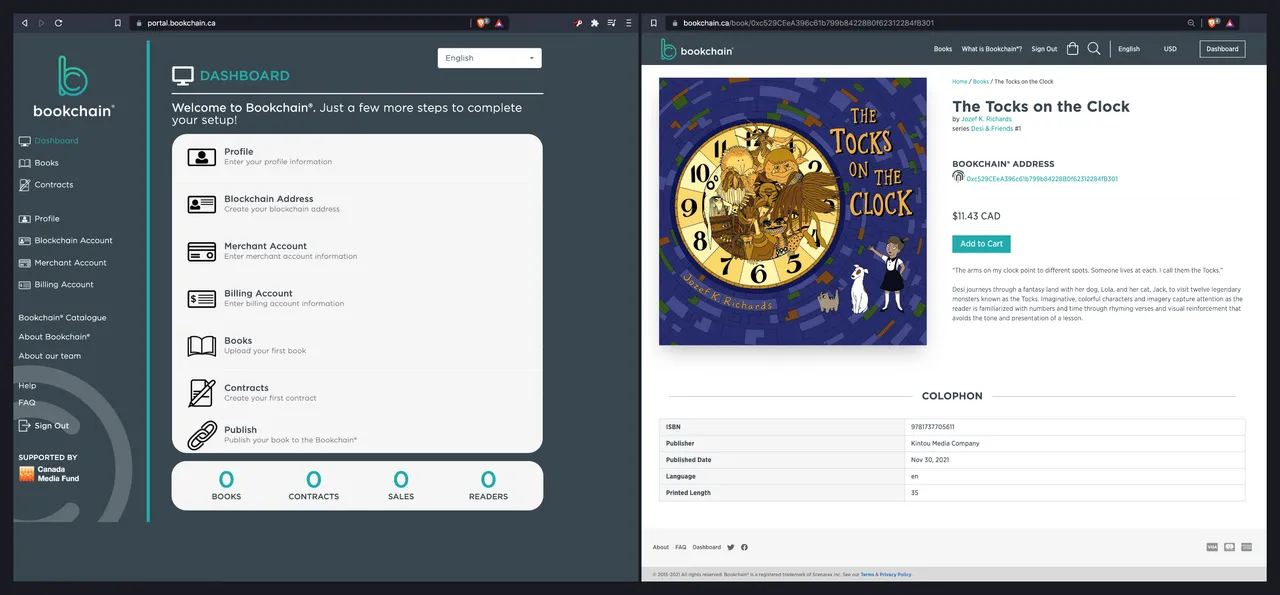
Task: Click the Books count of 0
Action: pyautogui.click(x=226, y=481)
